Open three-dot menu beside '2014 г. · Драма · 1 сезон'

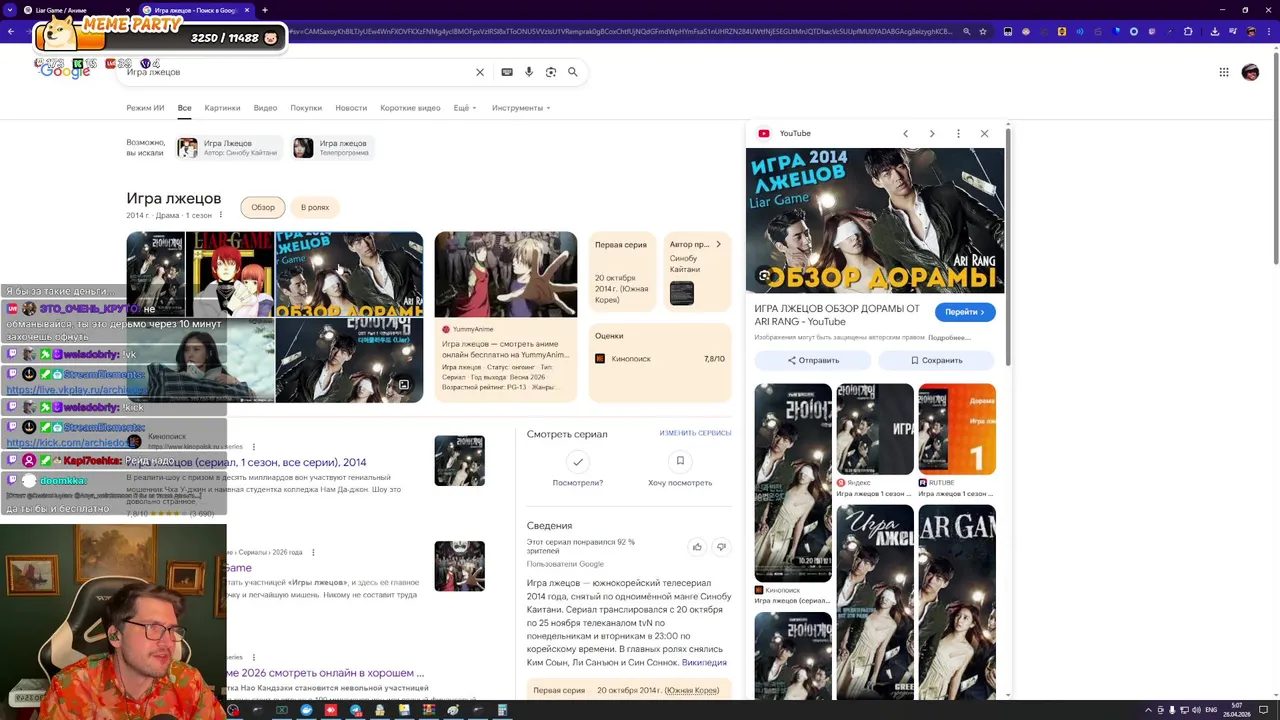point(221,215)
